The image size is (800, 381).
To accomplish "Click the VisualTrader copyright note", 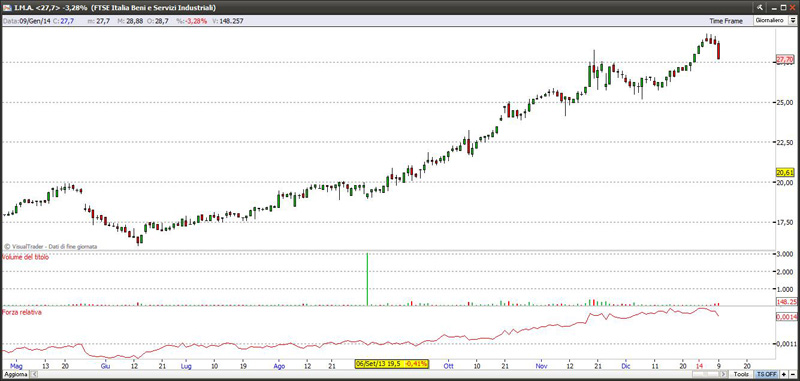I will [51, 246].
